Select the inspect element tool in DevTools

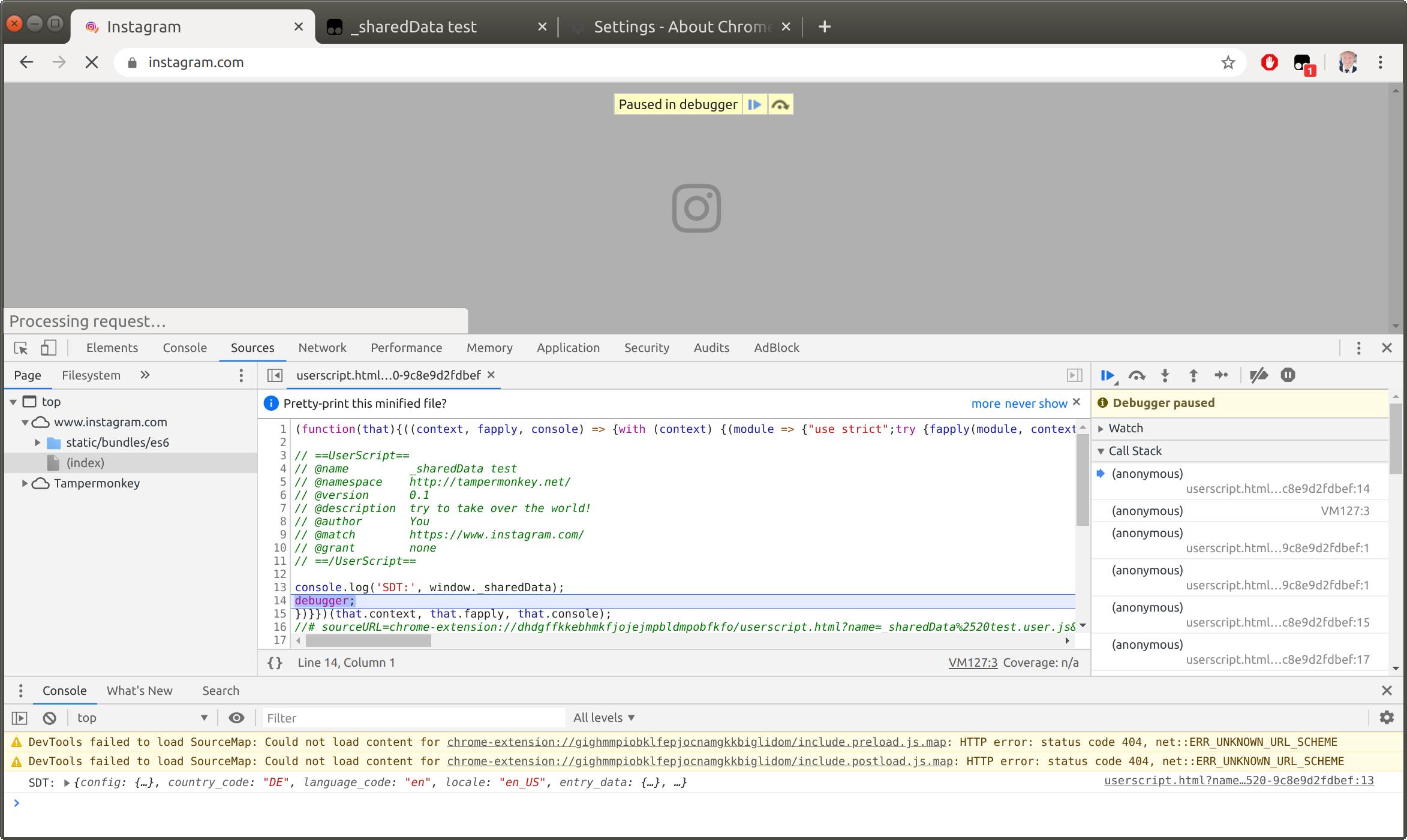20,348
